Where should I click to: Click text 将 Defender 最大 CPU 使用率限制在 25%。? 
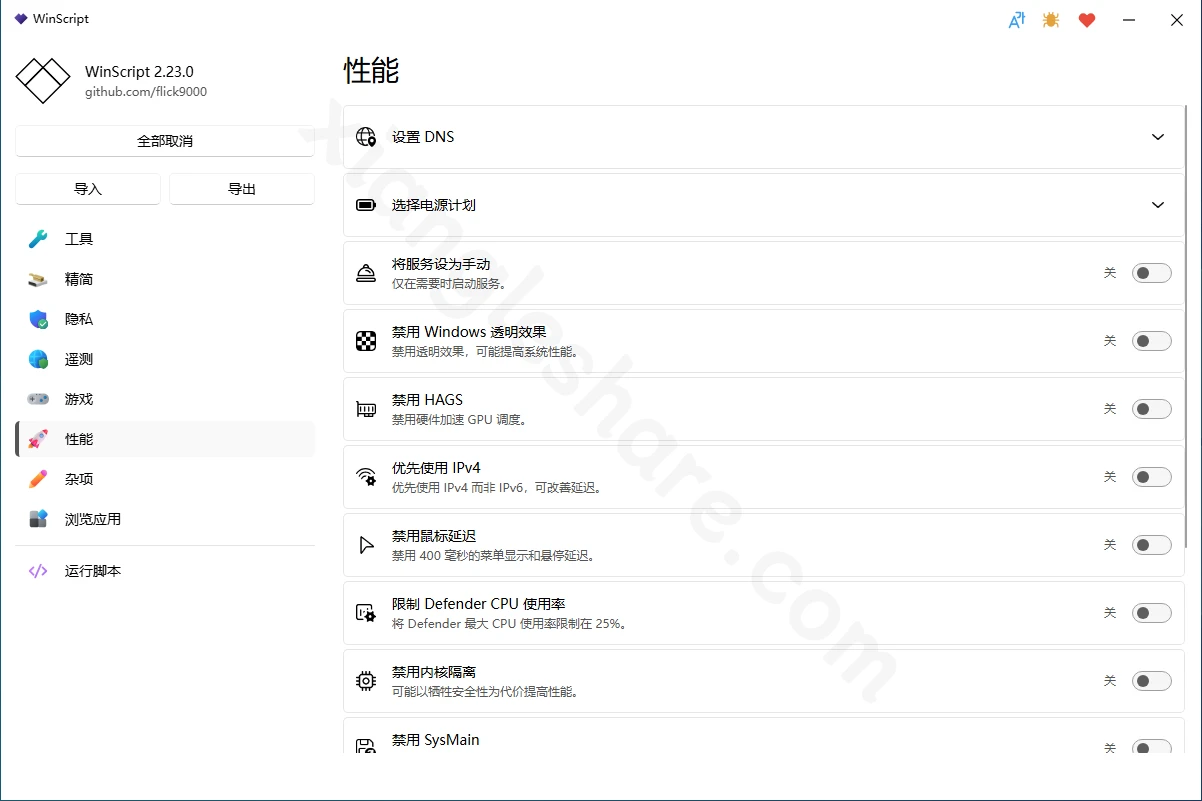tap(511, 624)
